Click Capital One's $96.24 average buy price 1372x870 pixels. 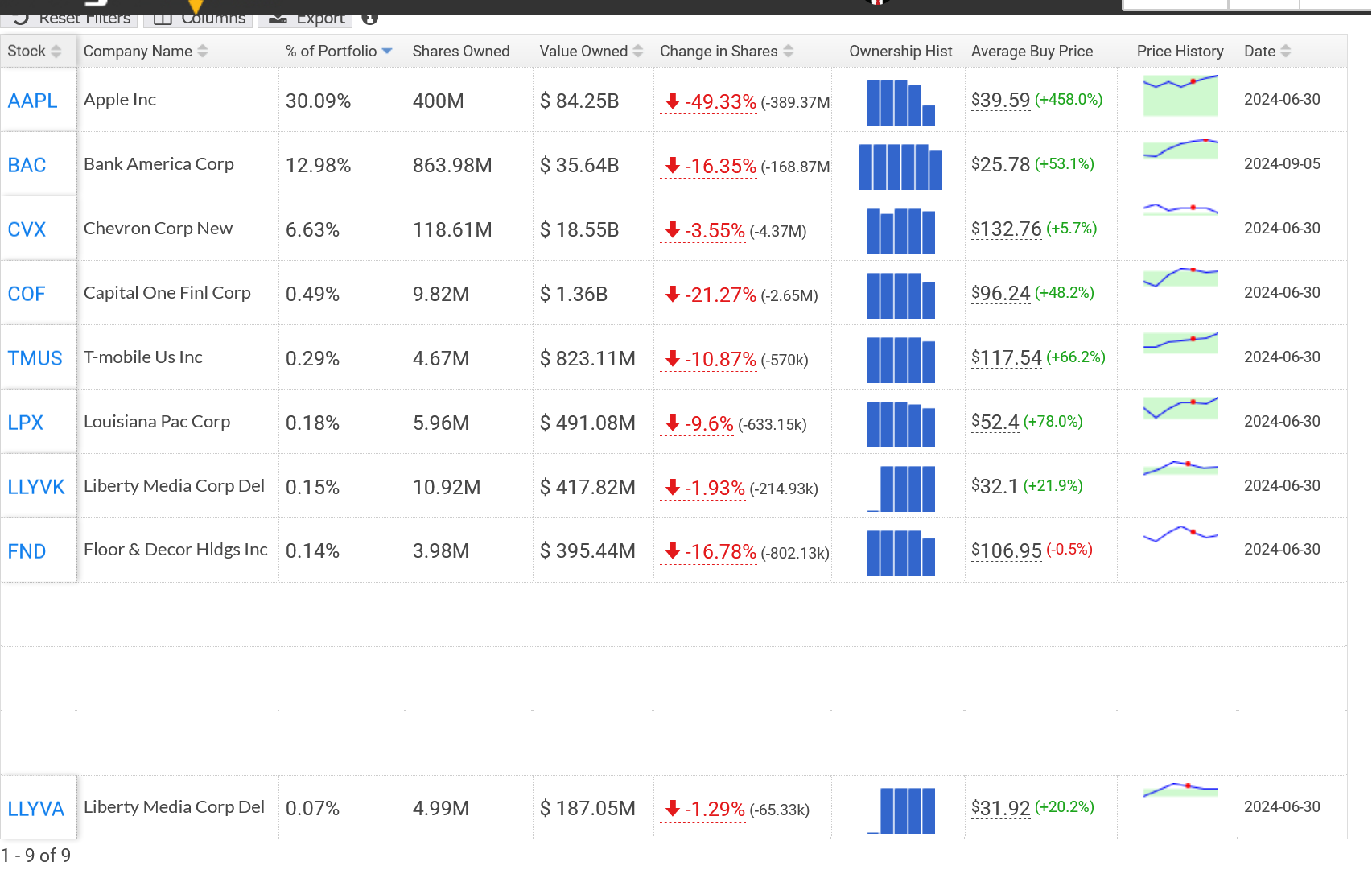[1001, 294]
